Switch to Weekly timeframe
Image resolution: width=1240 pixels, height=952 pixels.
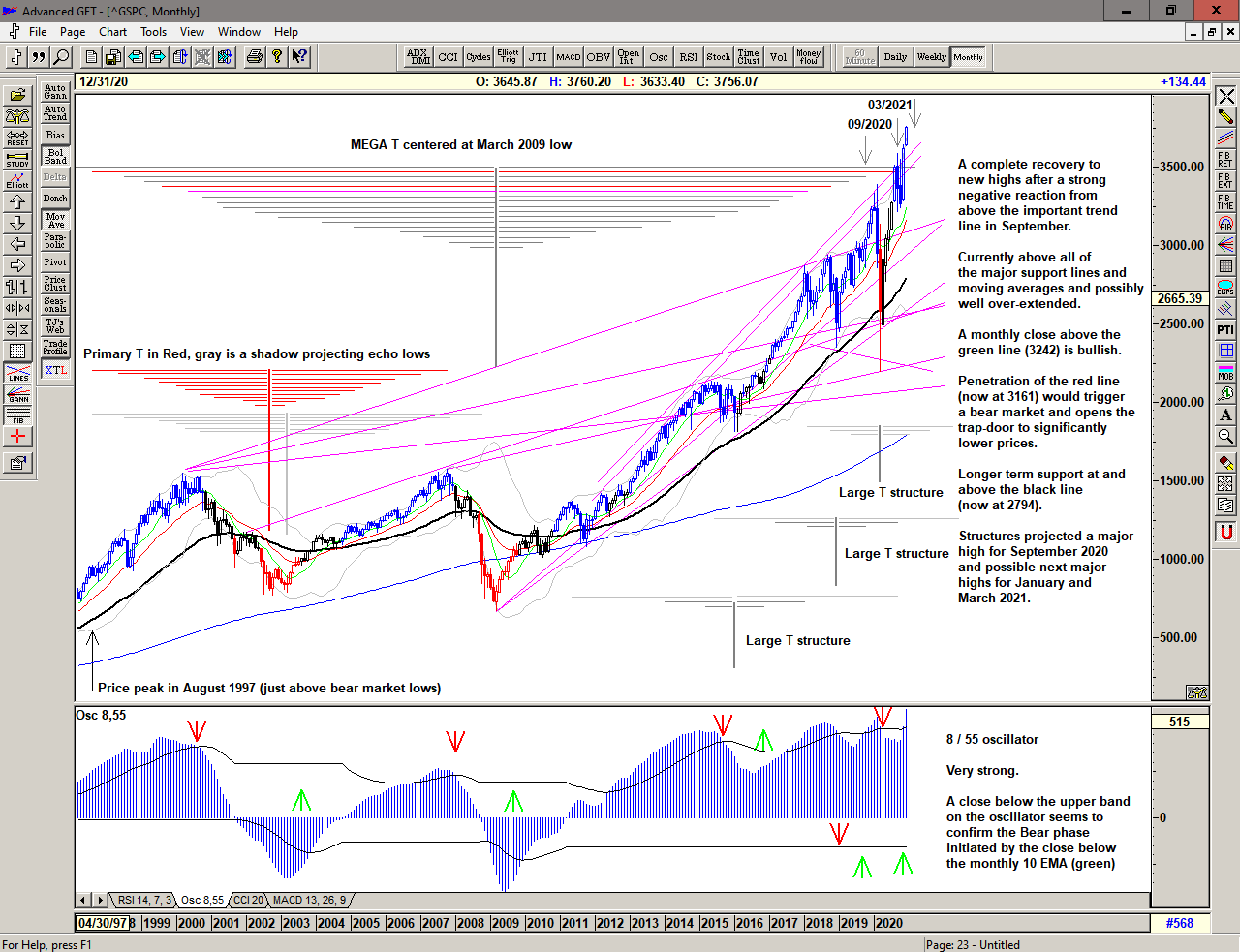pos(931,57)
